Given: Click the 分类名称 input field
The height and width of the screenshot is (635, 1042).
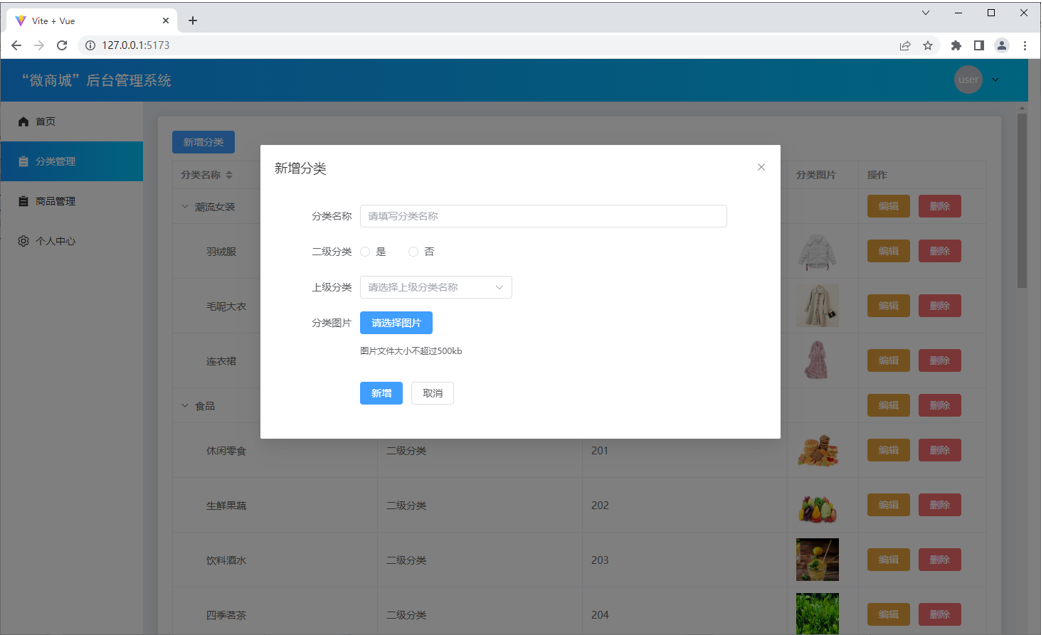Looking at the screenshot, I should [543, 216].
